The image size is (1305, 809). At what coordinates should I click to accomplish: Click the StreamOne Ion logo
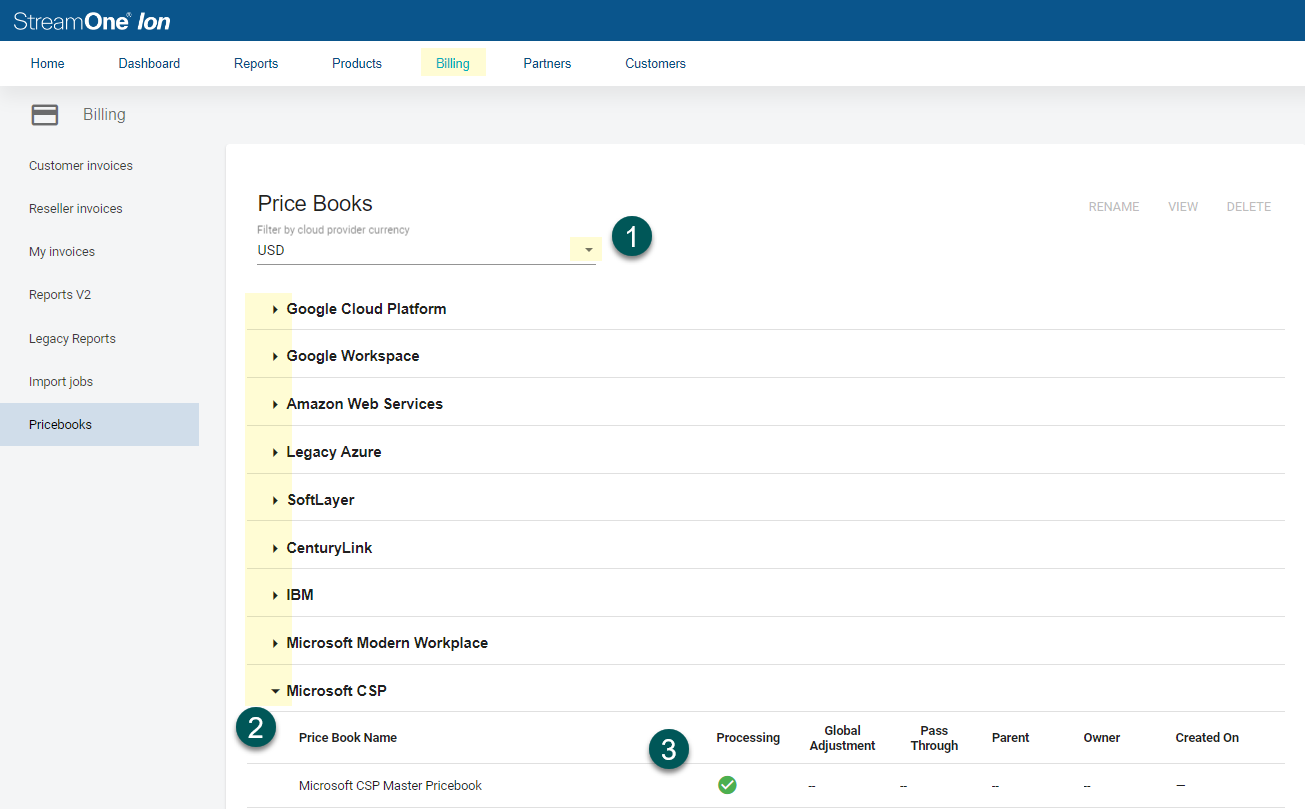coord(92,20)
